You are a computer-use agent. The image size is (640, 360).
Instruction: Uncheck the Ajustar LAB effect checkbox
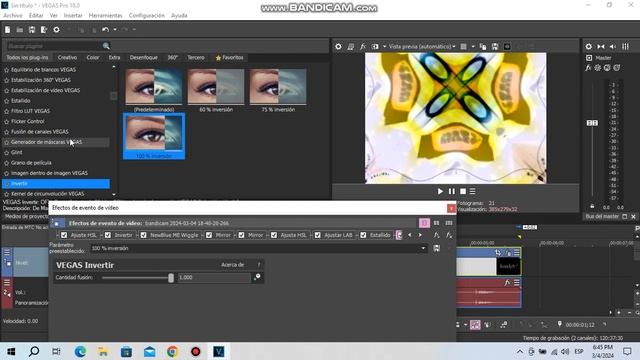pyautogui.click(x=318, y=235)
